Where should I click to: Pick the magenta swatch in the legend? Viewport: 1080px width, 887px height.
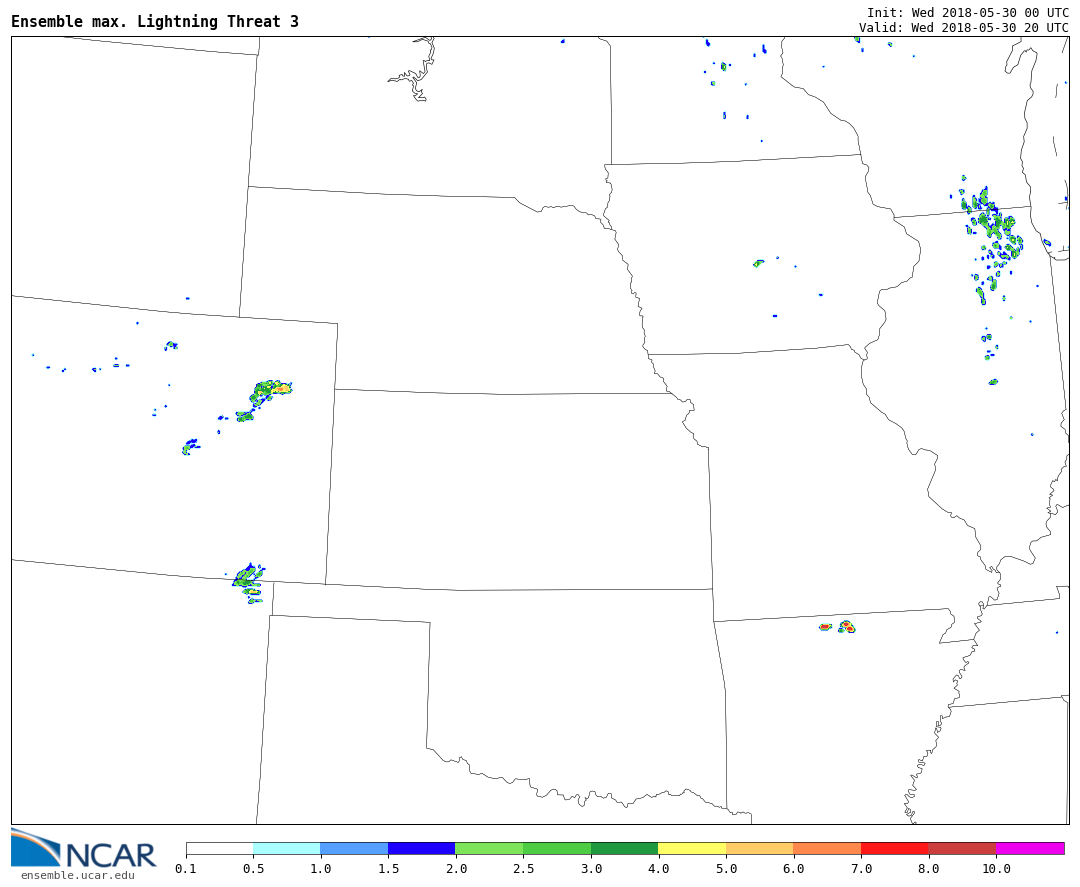1029,848
